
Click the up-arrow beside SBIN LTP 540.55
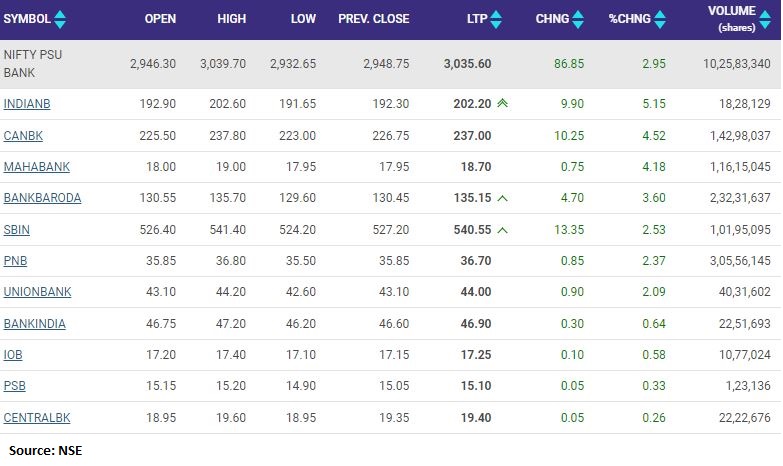click(502, 230)
